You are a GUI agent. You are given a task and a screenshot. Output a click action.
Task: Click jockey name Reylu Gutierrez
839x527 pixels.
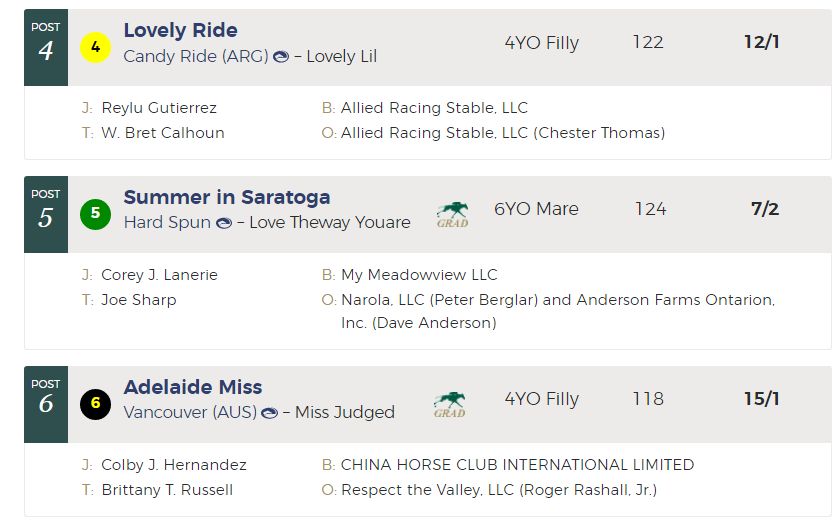coord(159,108)
